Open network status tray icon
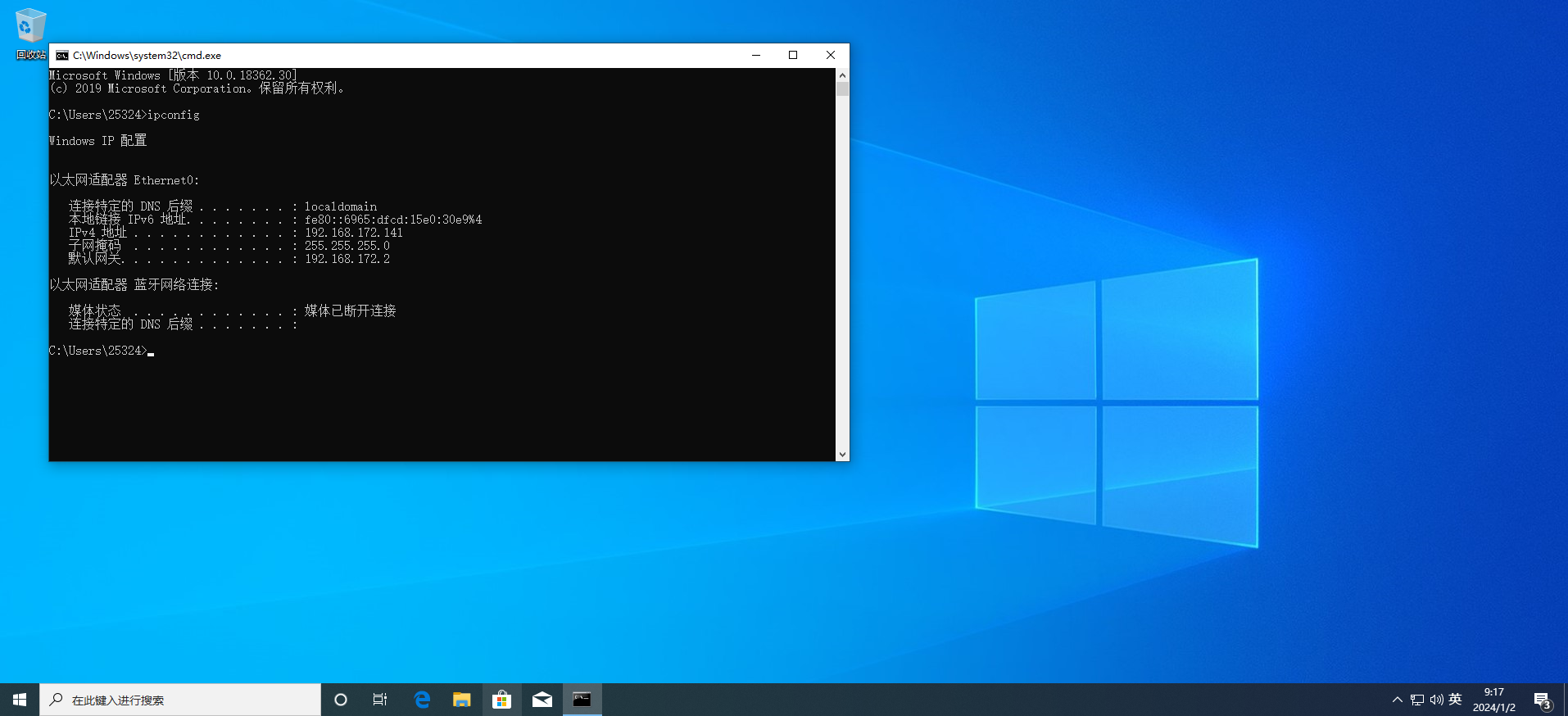Image resolution: width=1568 pixels, height=716 pixels. coord(1417,700)
